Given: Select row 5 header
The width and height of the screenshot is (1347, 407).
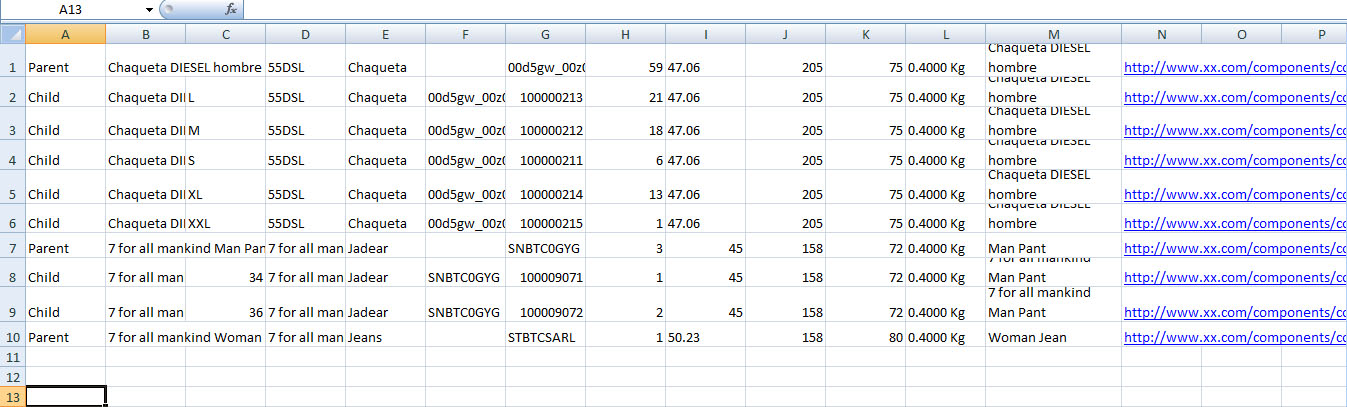Looking at the screenshot, I should (x=12, y=189).
